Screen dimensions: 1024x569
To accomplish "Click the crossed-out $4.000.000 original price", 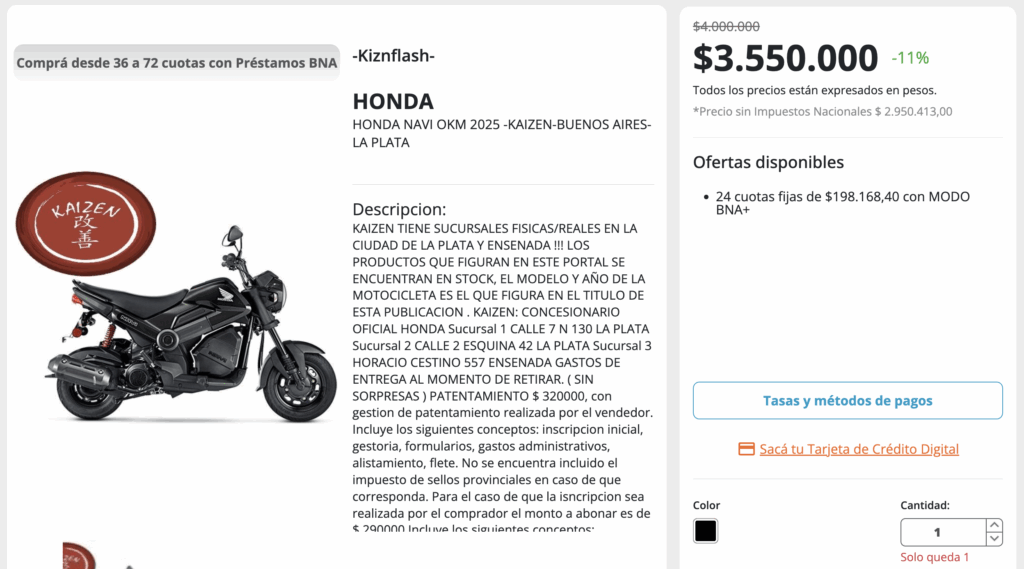I will tap(726, 27).
